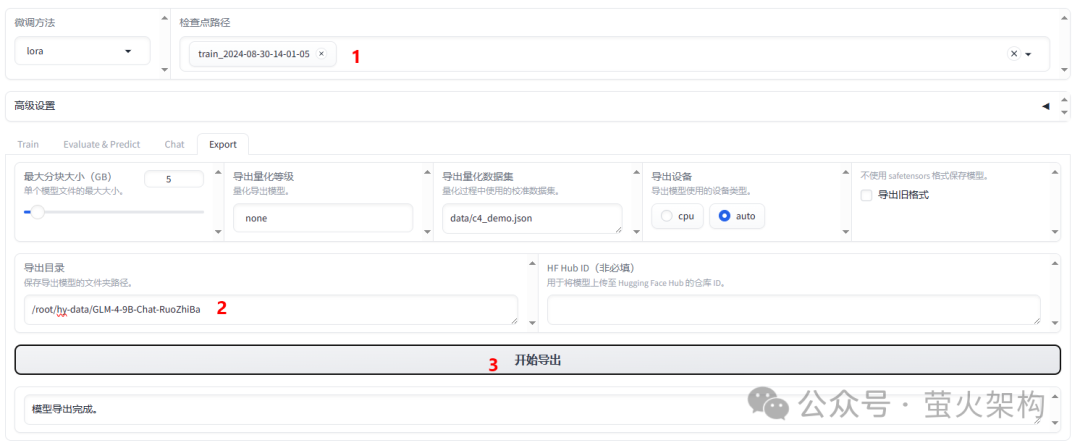The height and width of the screenshot is (448, 1080).
Task: Click the max shard size slider
Action: (114, 212)
